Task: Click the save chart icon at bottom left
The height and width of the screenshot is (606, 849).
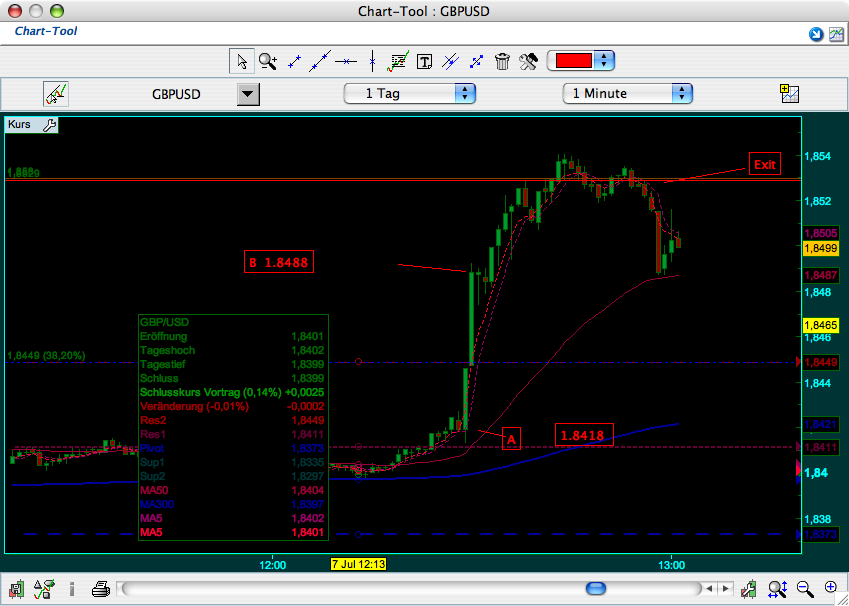Action: pyautogui.click(x=16, y=588)
